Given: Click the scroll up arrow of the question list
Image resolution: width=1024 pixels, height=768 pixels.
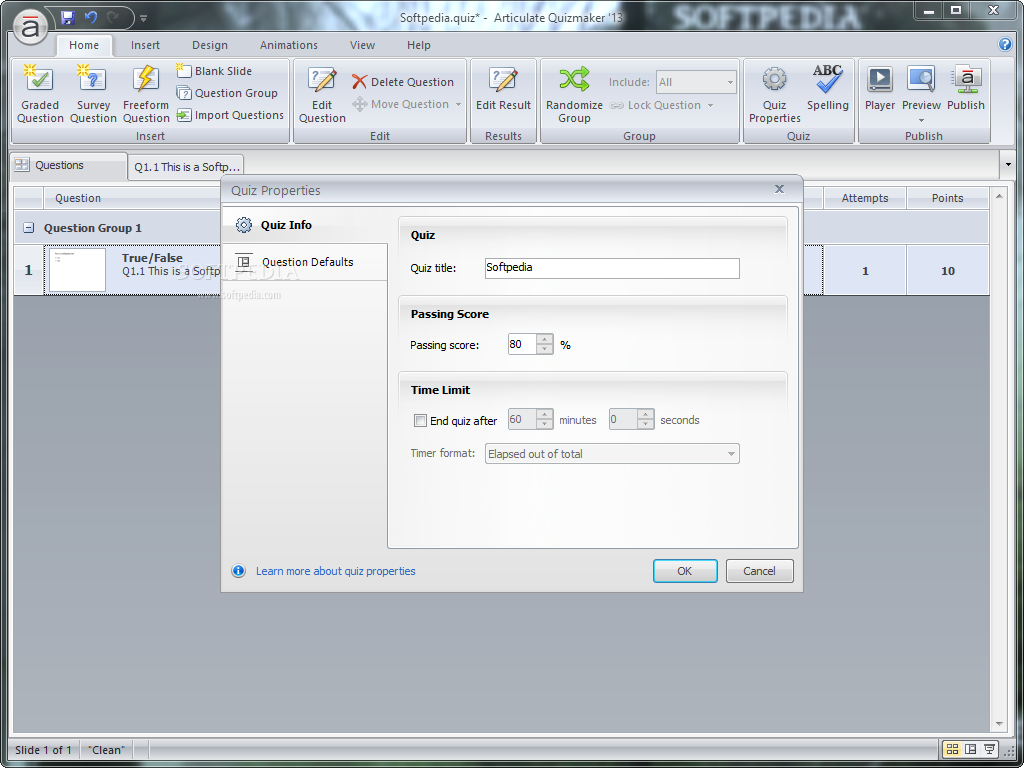Looking at the screenshot, I should click(x=998, y=195).
